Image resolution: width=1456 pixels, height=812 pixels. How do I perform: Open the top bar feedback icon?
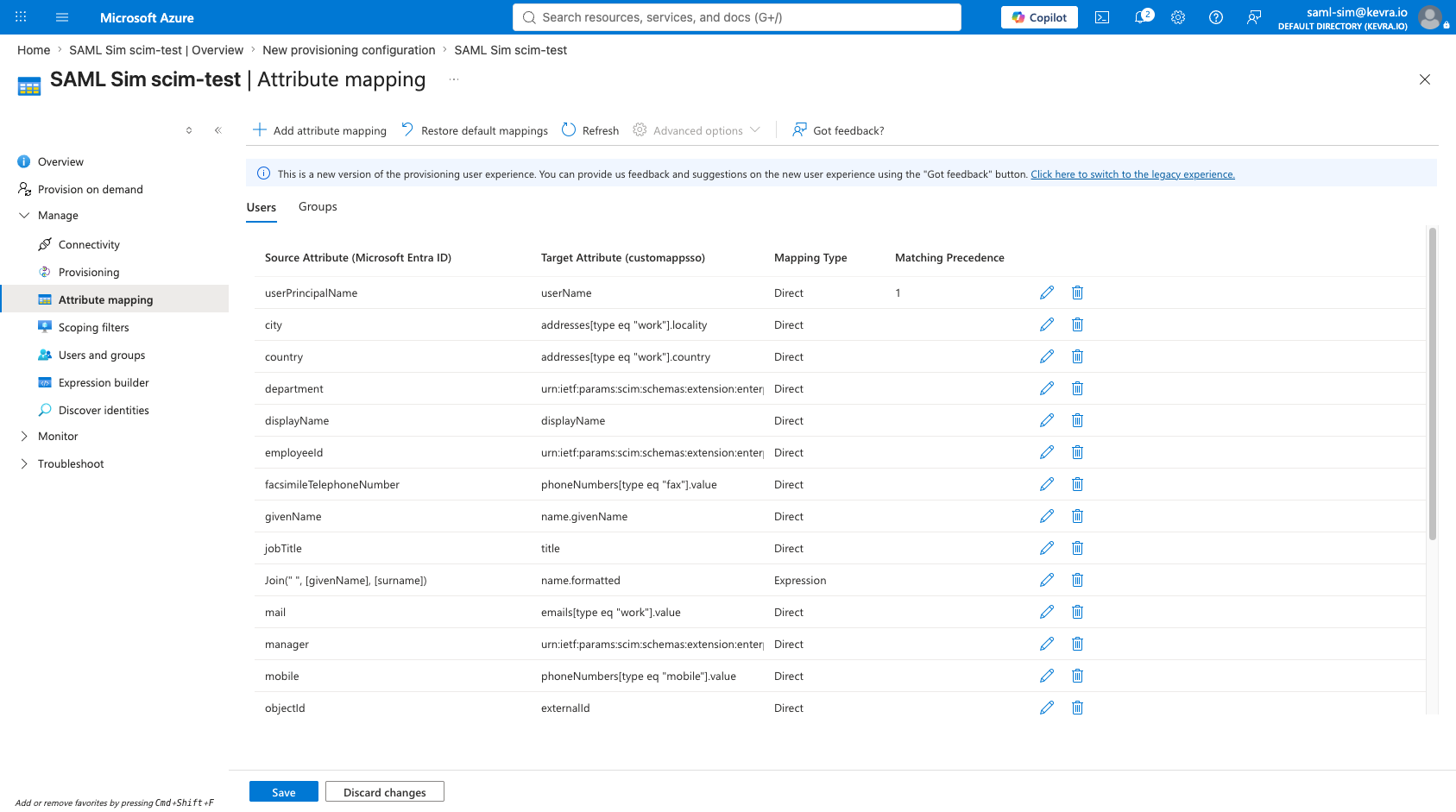coord(1254,17)
